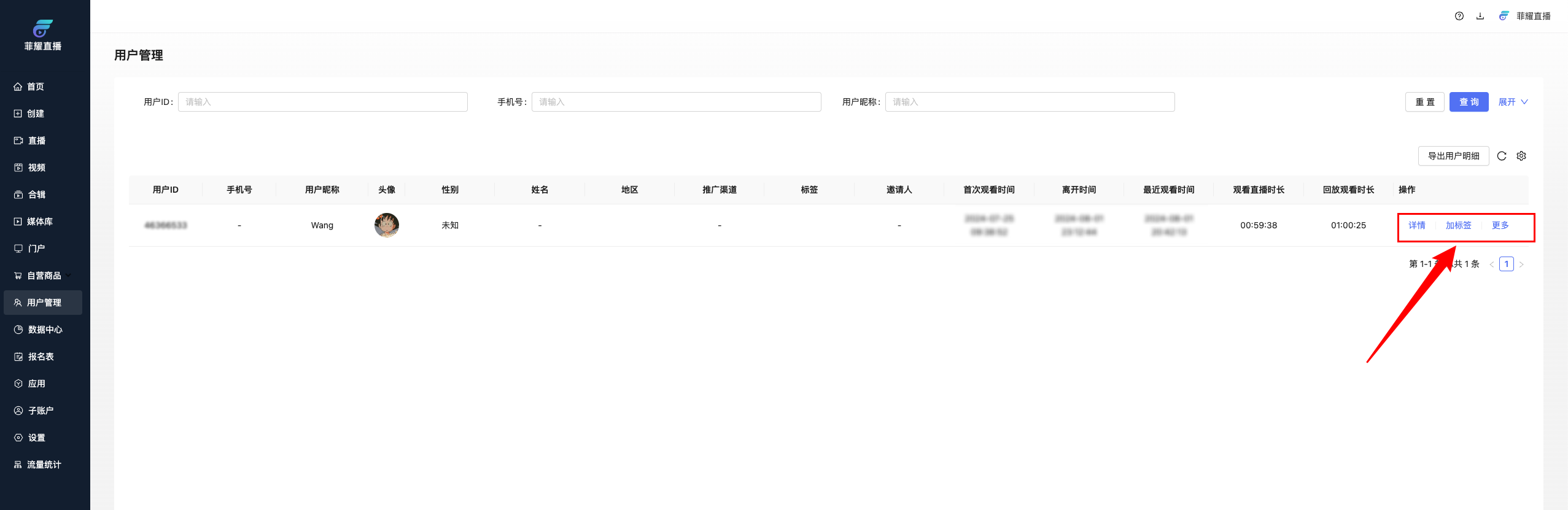The width and height of the screenshot is (1568, 510).
Task: Open the 首页 sidebar menu item
Action: point(36,87)
